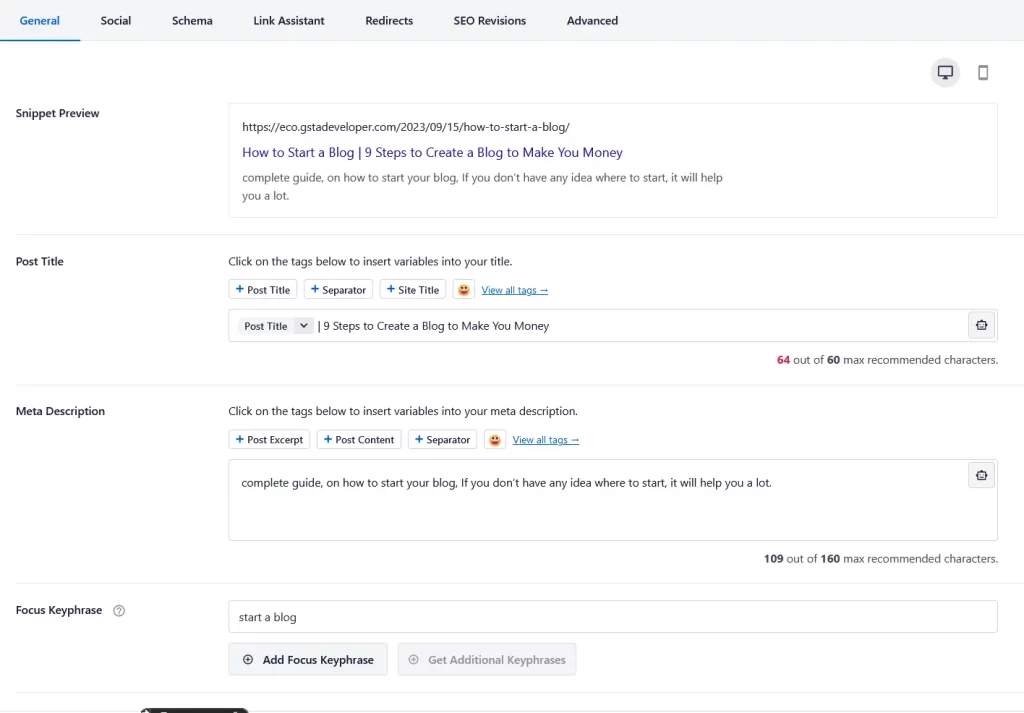The width and height of the screenshot is (1024, 713).
Task: Open View all tags link under Post Title
Action: 515,290
